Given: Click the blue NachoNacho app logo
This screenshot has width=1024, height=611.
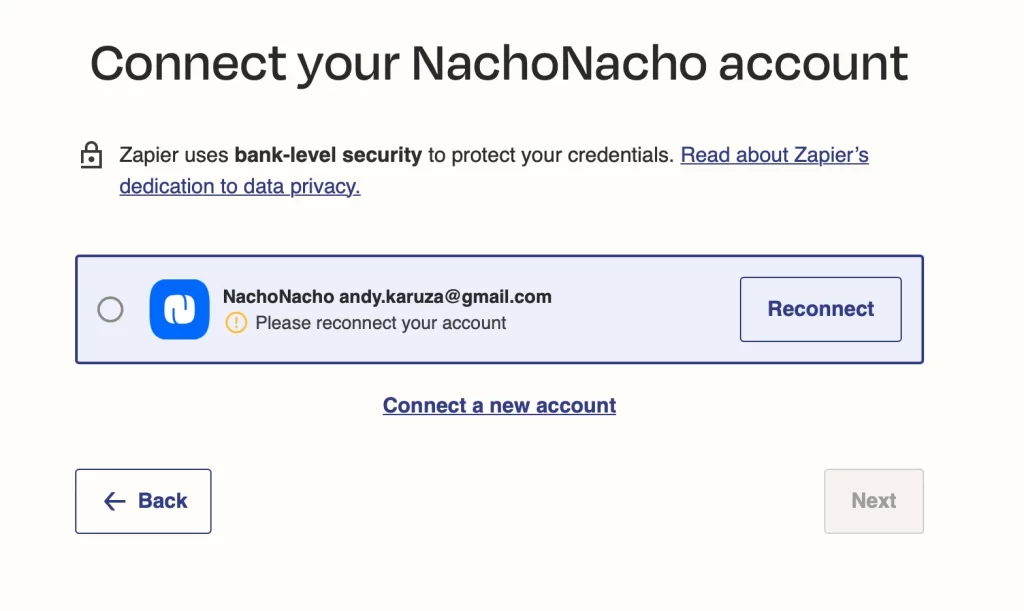Looking at the screenshot, I should (x=180, y=309).
